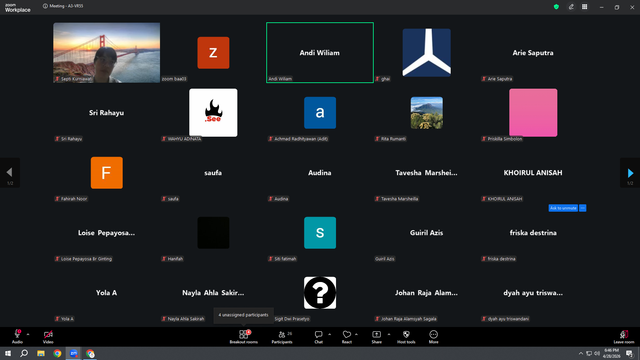Start camera with the Video button
This screenshot has height=360, width=640.
(x=48, y=336)
